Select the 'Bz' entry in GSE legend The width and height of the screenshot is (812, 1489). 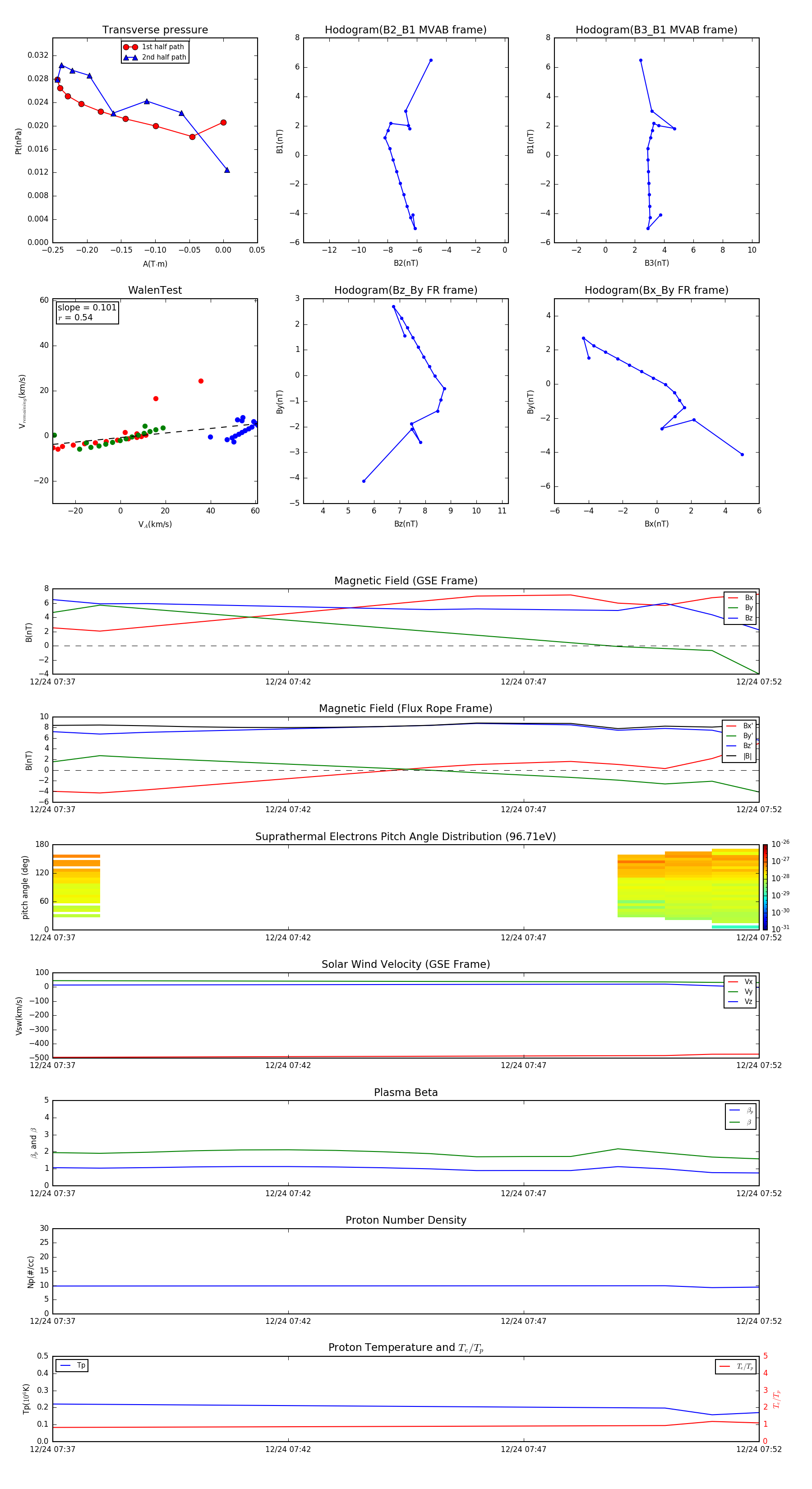[x=740, y=618]
